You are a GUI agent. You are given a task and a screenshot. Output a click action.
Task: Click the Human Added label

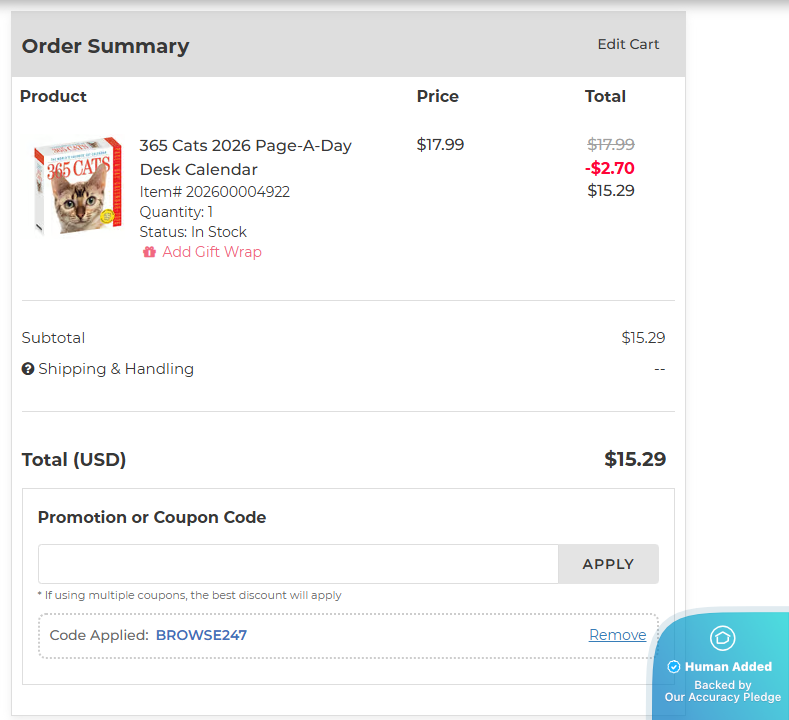pos(728,667)
